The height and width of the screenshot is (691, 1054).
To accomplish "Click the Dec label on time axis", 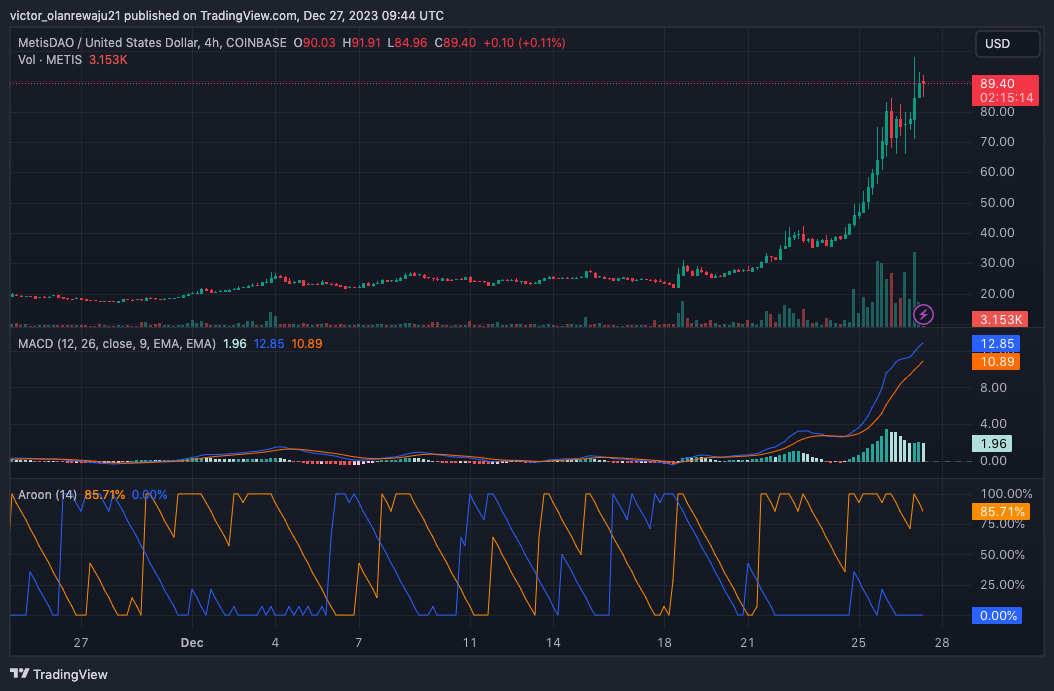I will pos(192,643).
